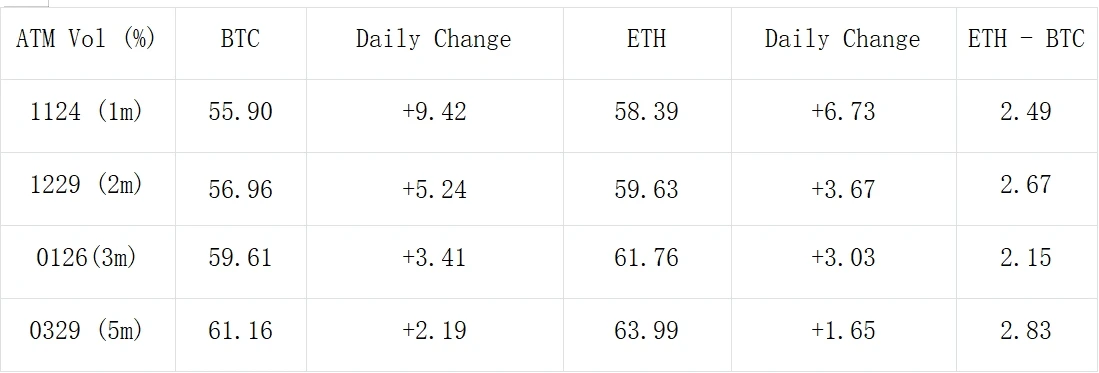The height and width of the screenshot is (373, 1099).
Task: Click the BTC value 56.96 cell
Action: point(240,189)
